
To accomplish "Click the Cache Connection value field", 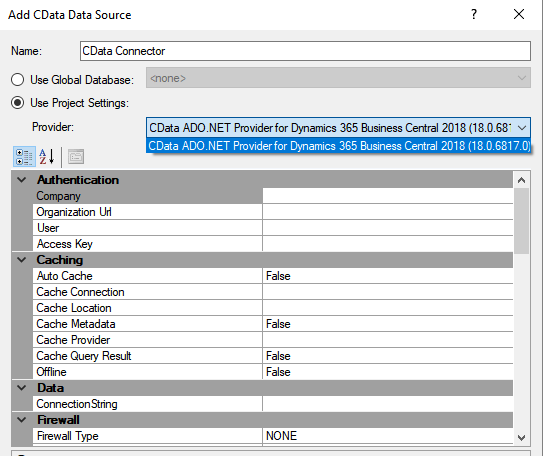I will (x=388, y=292).
